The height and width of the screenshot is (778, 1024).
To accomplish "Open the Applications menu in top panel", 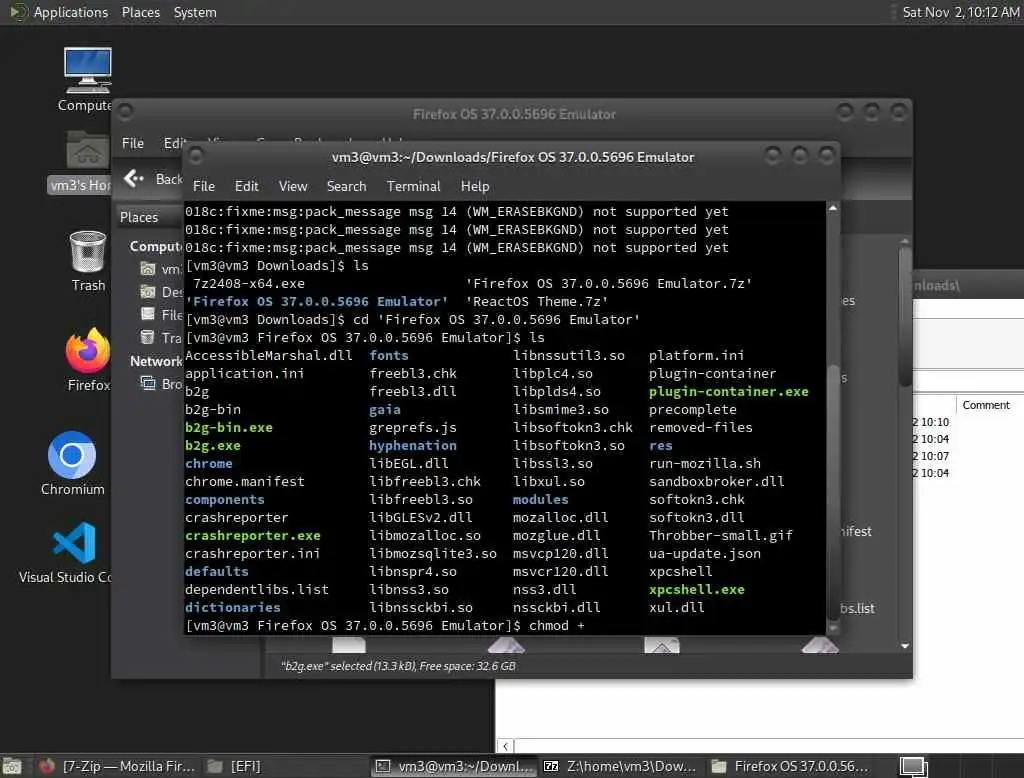I will pos(71,12).
